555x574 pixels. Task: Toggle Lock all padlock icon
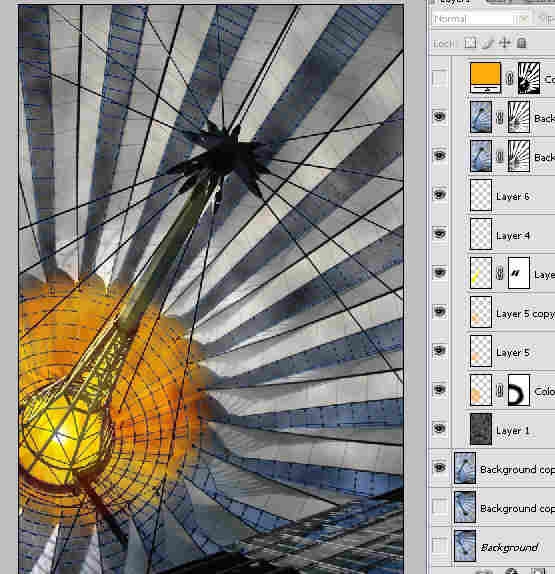(x=522, y=43)
